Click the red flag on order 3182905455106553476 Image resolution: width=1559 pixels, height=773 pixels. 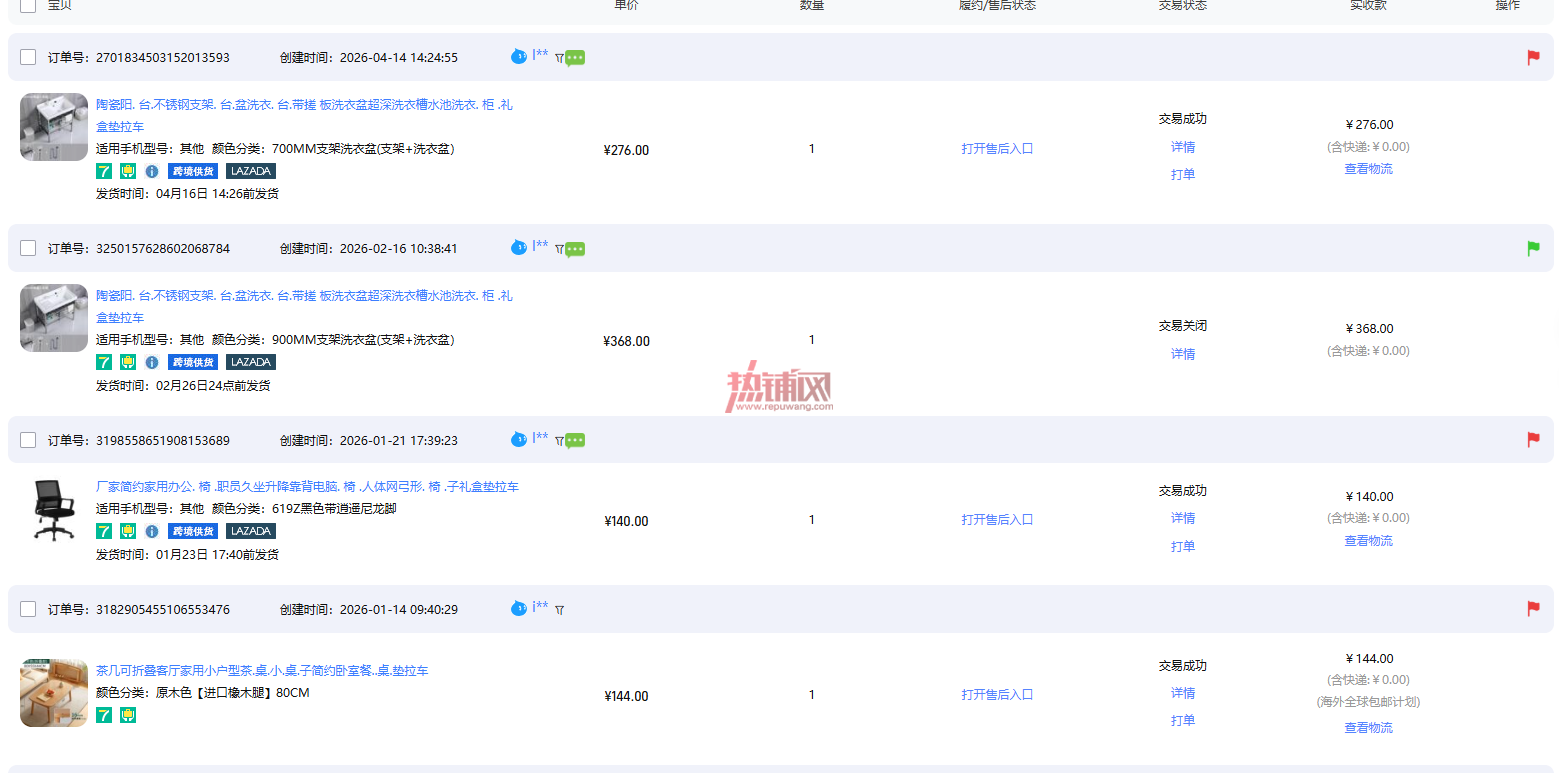1533,609
